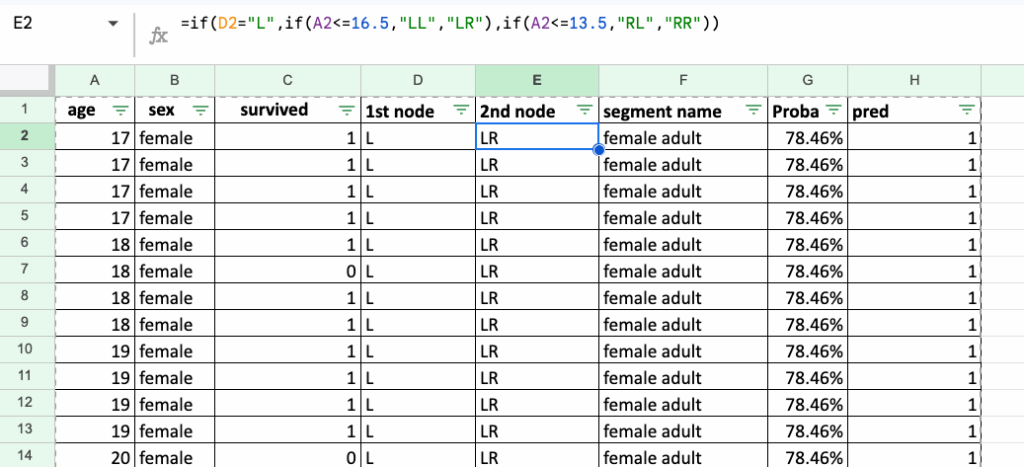This screenshot has height=467, width=1024.
Task: Select cell E2 containing LR
Action: pos(537,138)
